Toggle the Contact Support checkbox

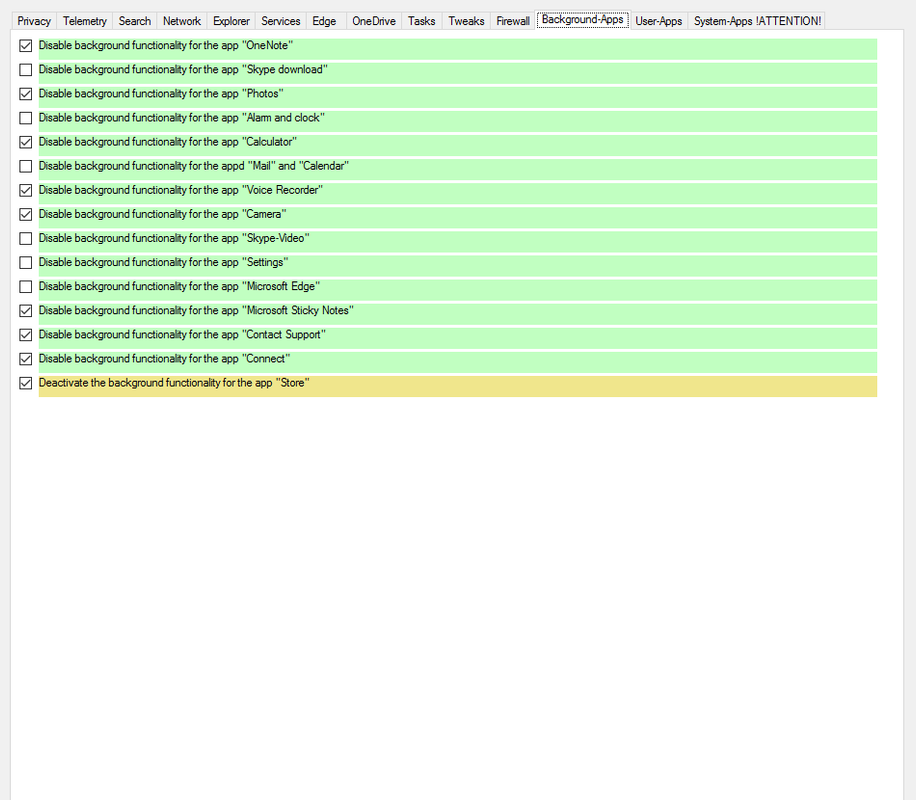pyautogui.click(x=26, y=335)
